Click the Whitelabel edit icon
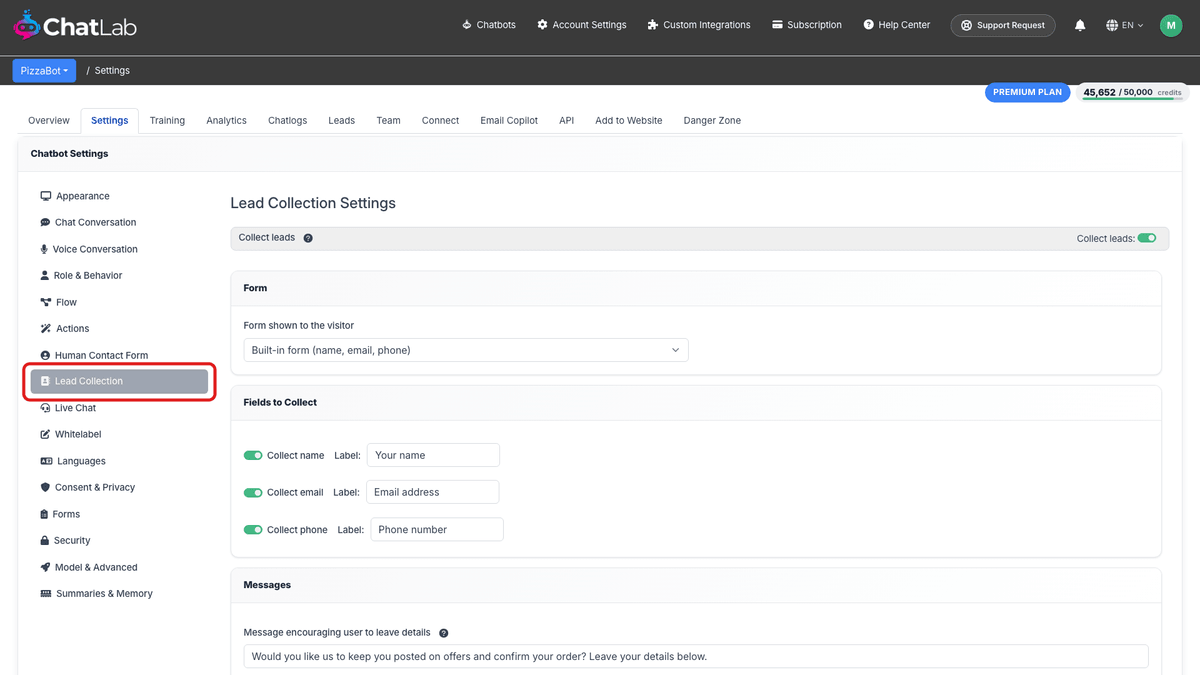The image size is (1200, 675). 45,434
